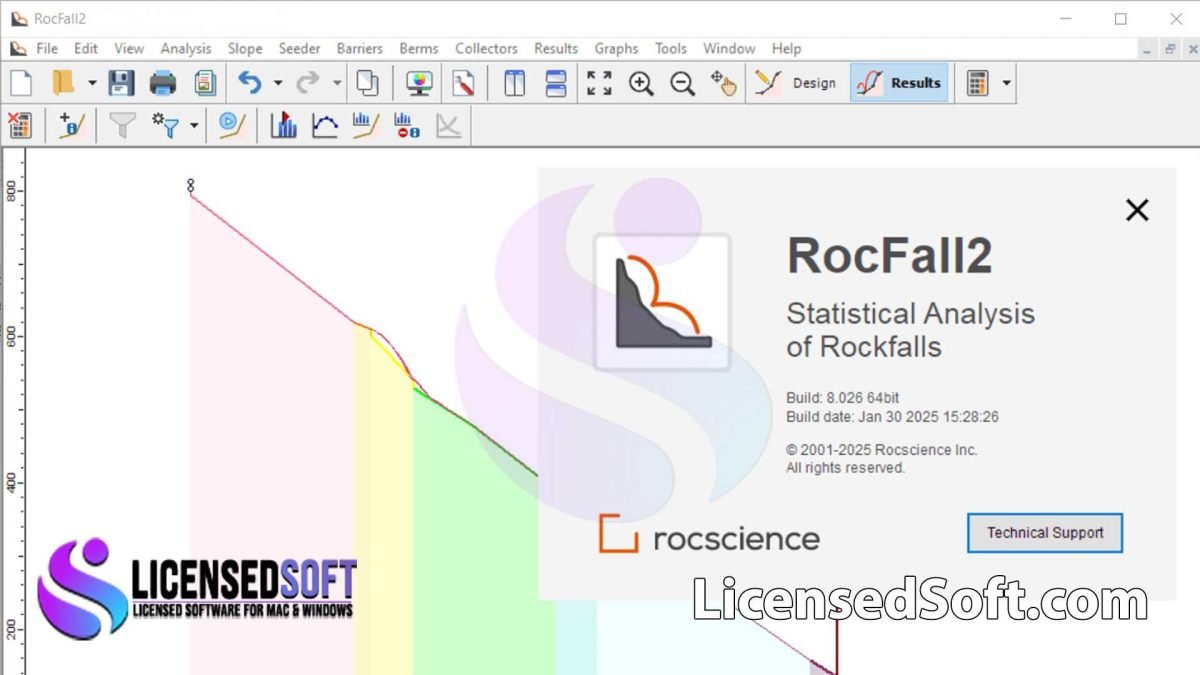Open the Barriers menu
This screenshot has width=1200, height=675.
(360, 48)
